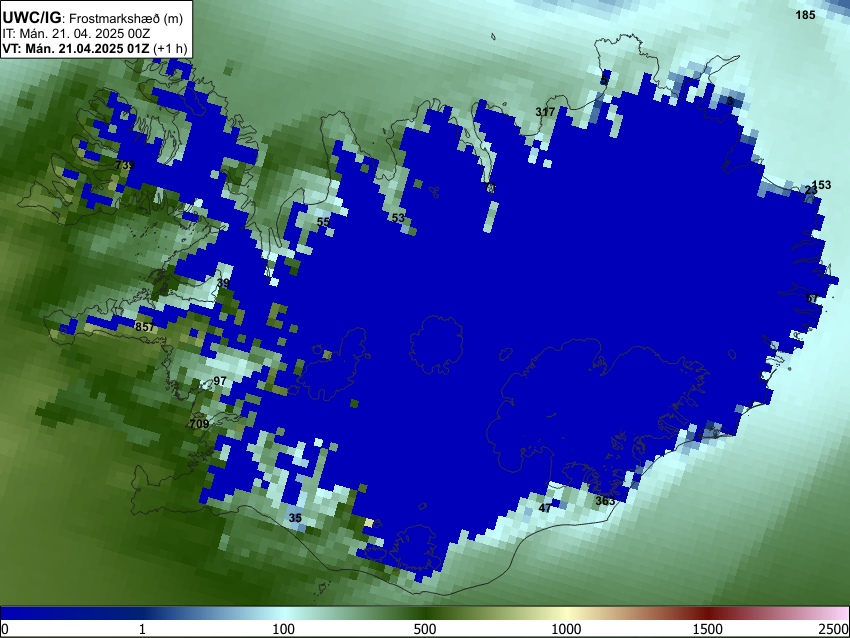Click the legend label 100
Image resolution: width=850 pixels, height=638 pixels.
tap(283, 629)
